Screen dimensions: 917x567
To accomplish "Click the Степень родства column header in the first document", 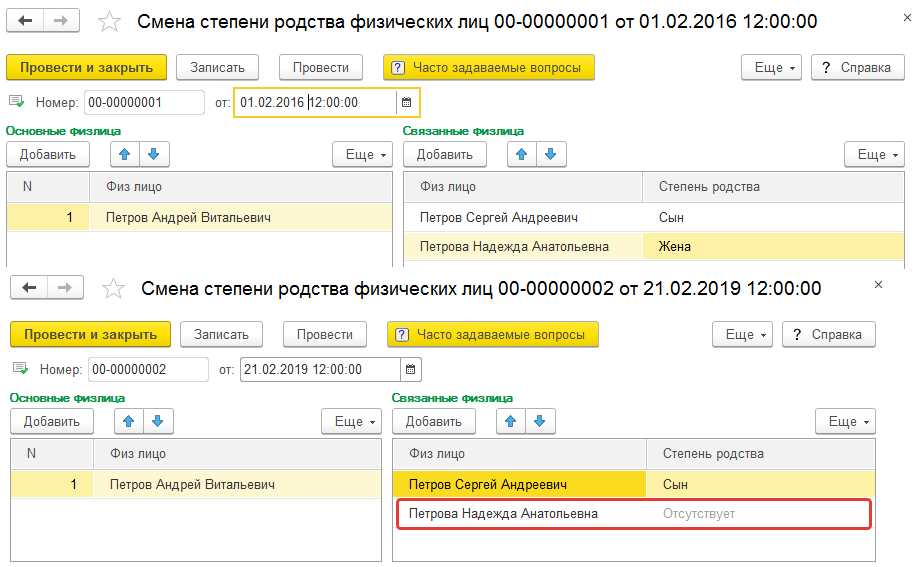I will (708, 187).
